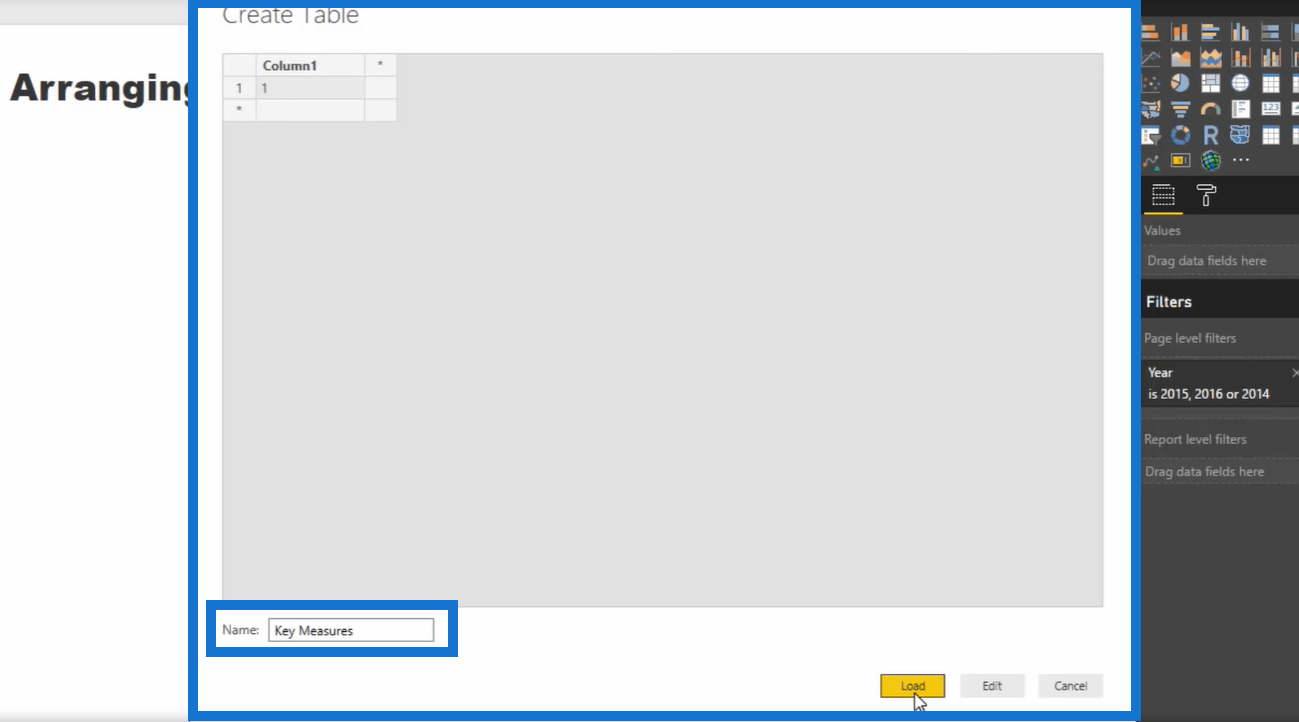Select the line chart visual
This screenshot has width=1299, height=722.
tap(1150, 57)
